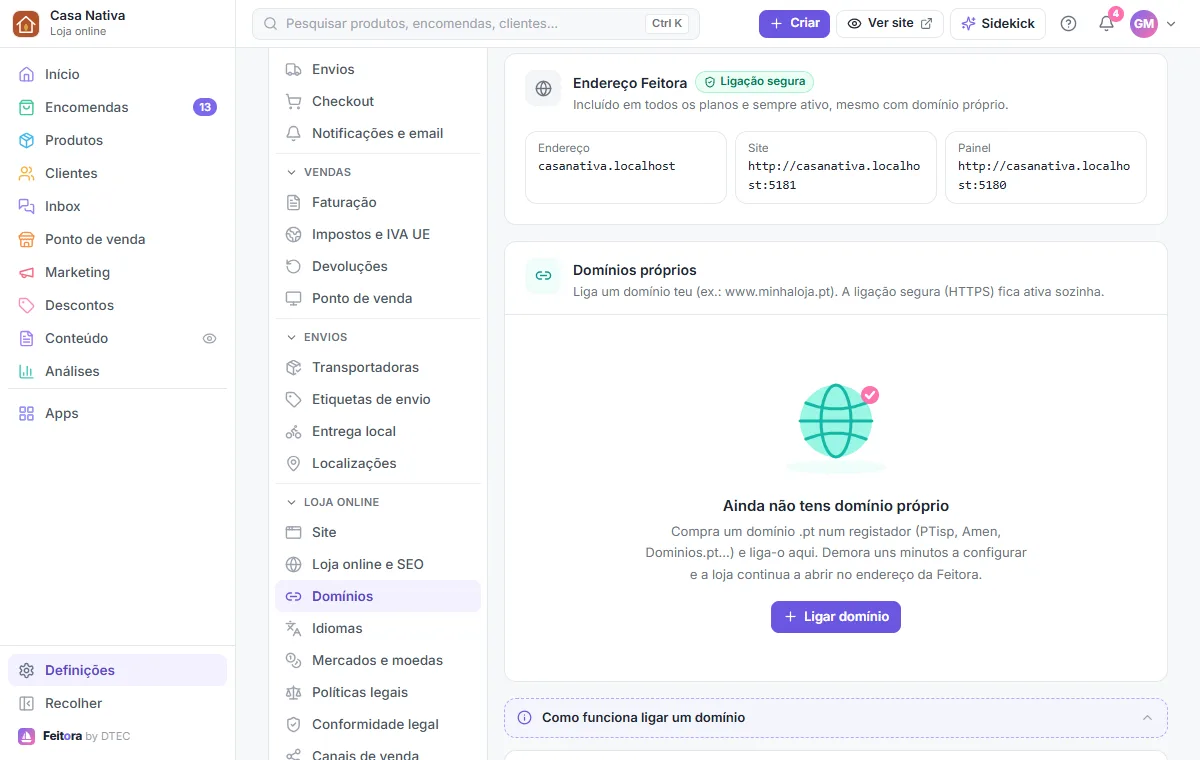Click the Entrega local bicycle icon
Screen dimensions: 1200x760
pos(293,431)
